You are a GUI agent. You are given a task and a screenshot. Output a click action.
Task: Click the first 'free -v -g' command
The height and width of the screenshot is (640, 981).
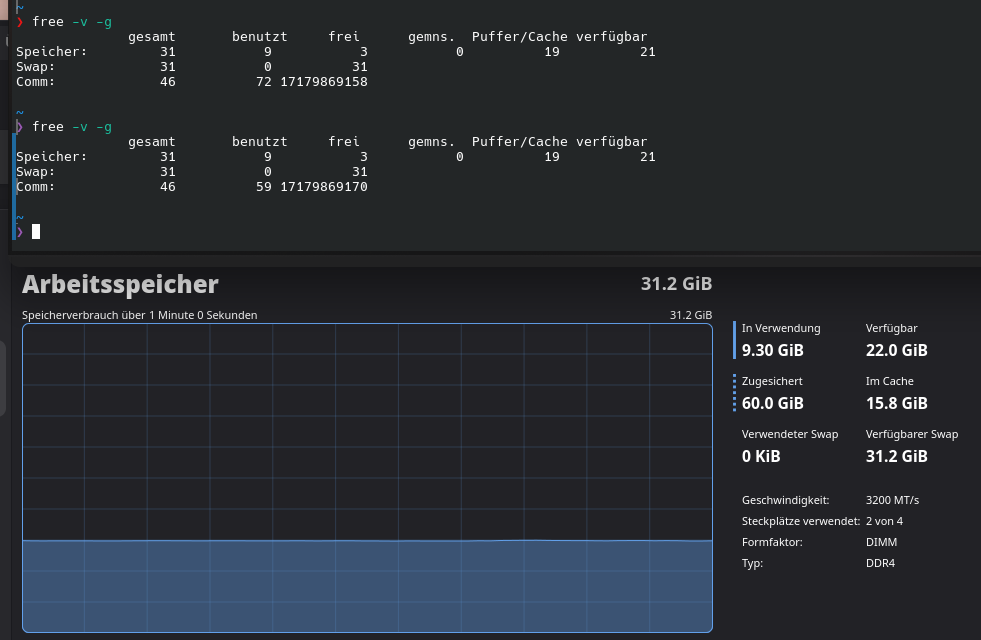pyautogui.click(x=72, y=22)
